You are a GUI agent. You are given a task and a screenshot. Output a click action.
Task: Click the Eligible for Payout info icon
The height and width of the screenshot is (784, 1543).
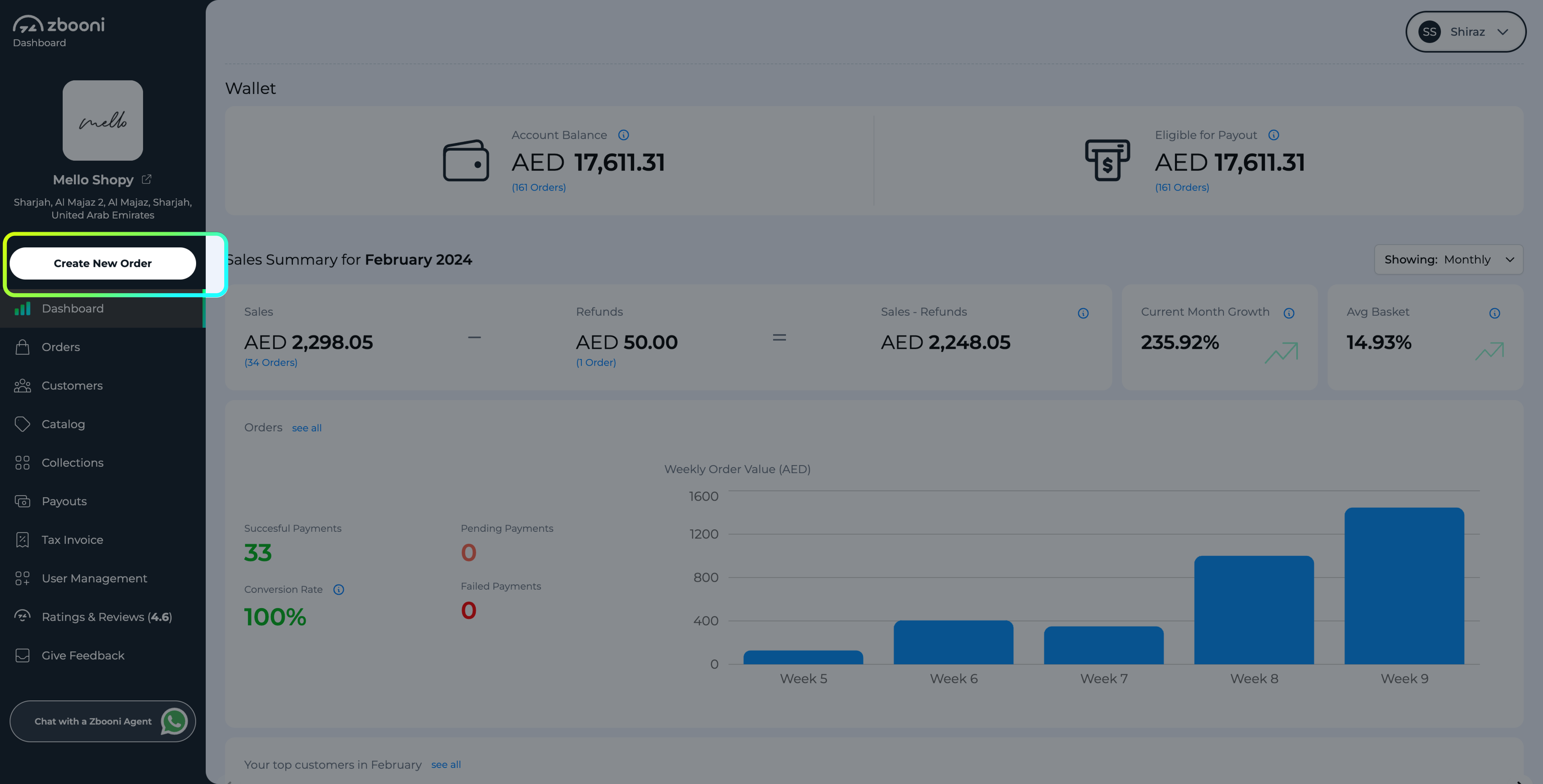[x=1274, y=135]
